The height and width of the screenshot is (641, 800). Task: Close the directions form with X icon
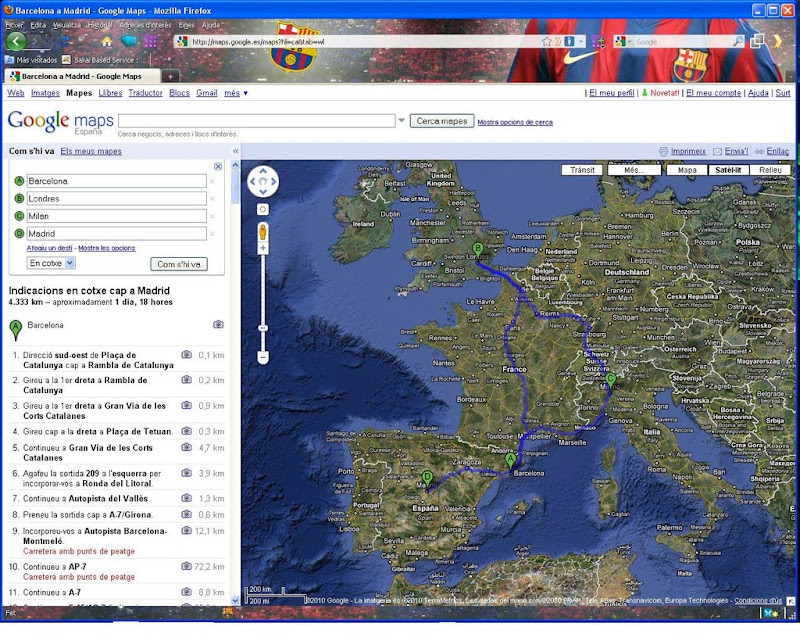pyautogui.click(x=218, y=166)
